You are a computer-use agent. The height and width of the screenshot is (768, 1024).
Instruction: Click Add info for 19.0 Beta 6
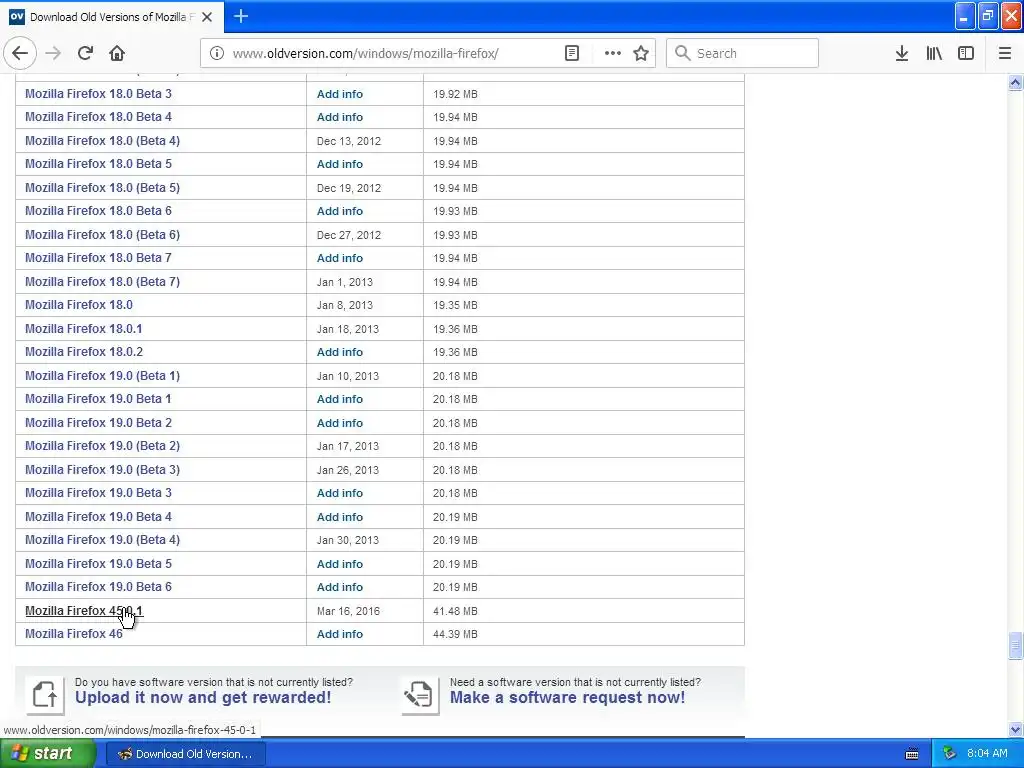[340, 587]
